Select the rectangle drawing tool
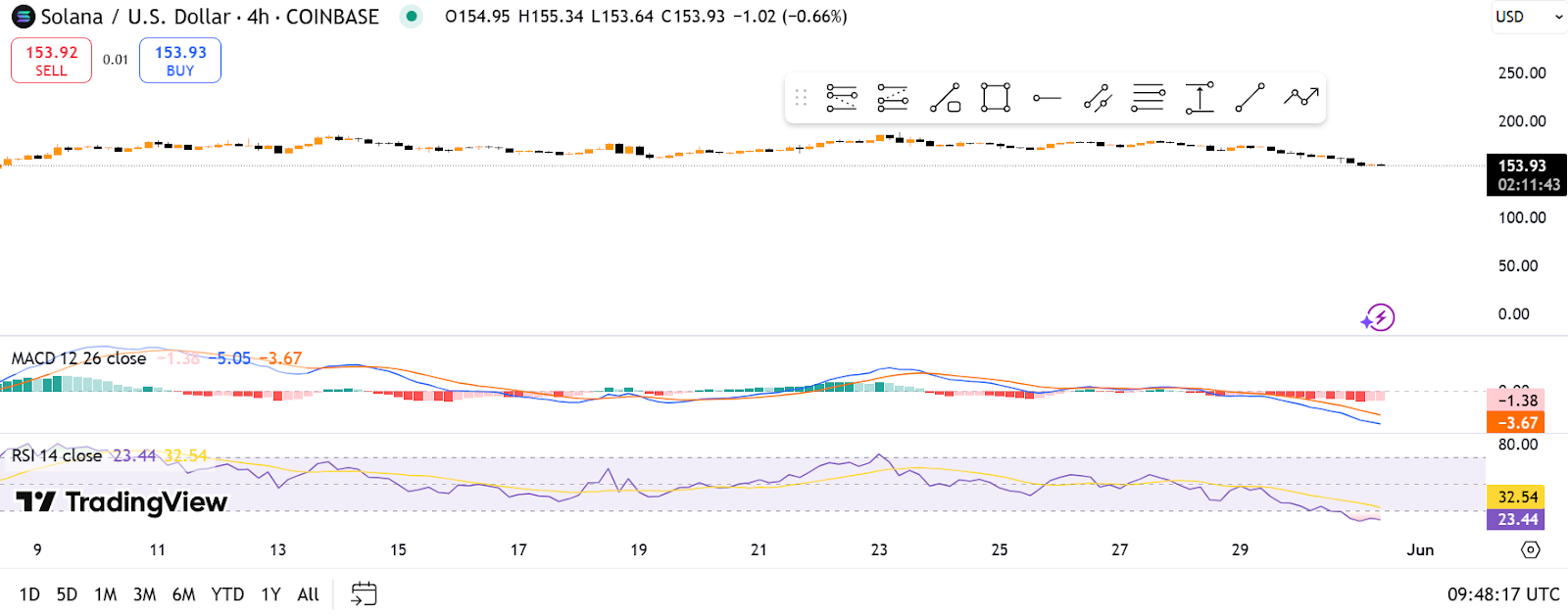Screen dimensions: 1568x616 996,98
